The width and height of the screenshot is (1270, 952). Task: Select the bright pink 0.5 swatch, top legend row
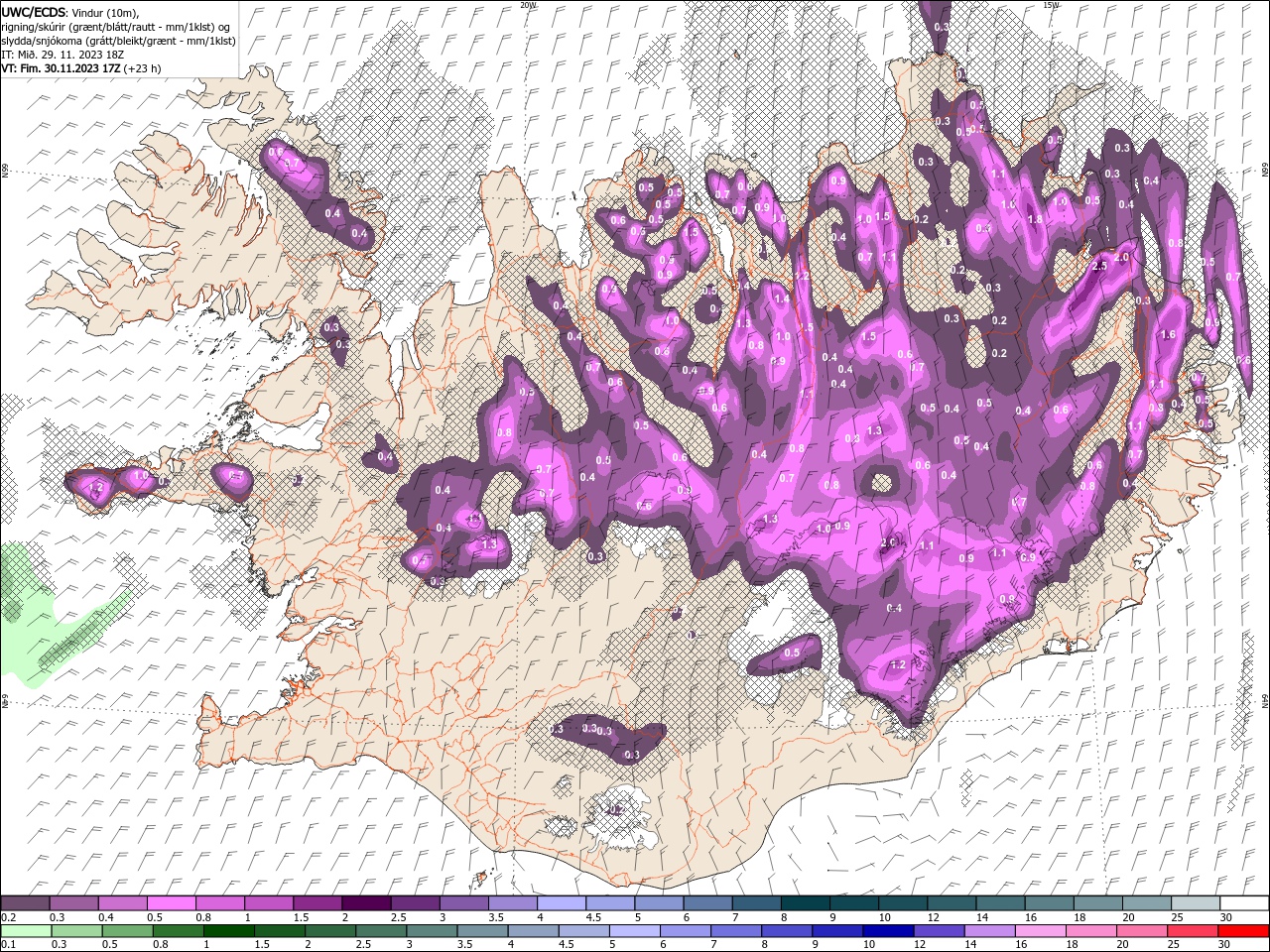pos(171,903)
